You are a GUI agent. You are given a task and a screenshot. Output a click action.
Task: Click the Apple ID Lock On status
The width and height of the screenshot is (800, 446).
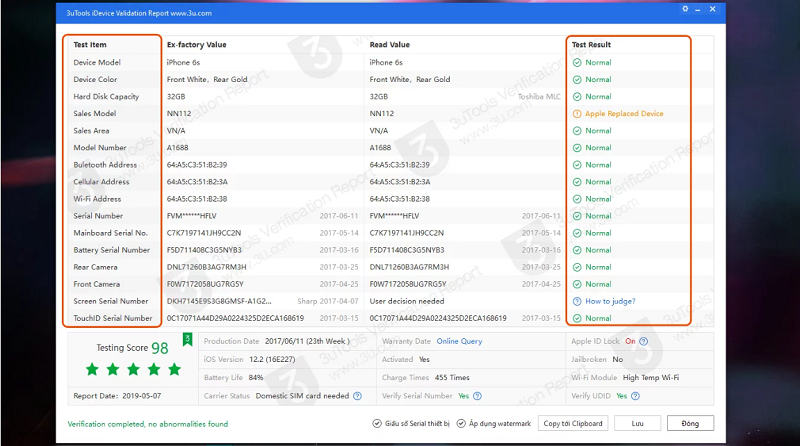[630, 341]
